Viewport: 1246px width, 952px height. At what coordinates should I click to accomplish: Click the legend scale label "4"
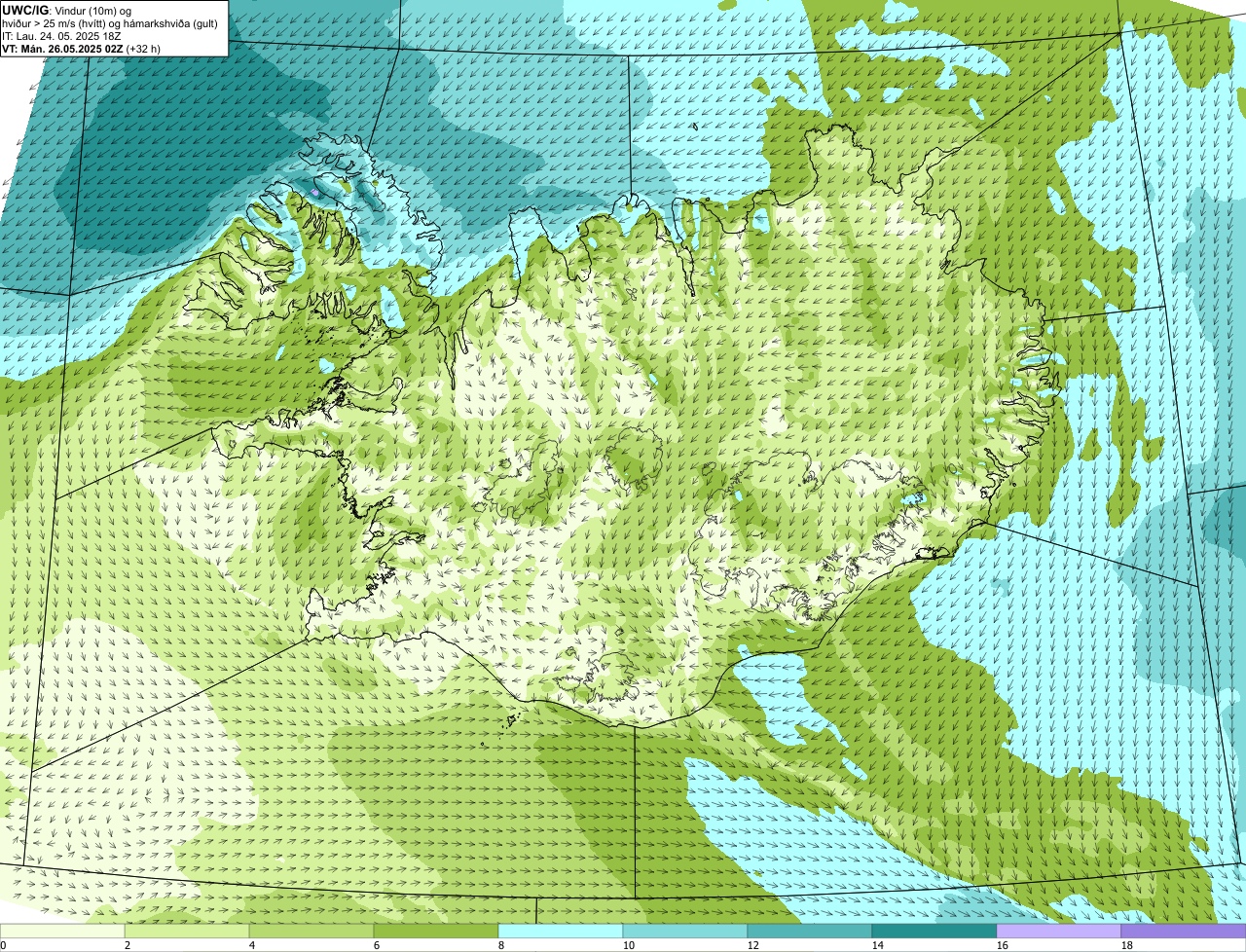tap(252, 945)
